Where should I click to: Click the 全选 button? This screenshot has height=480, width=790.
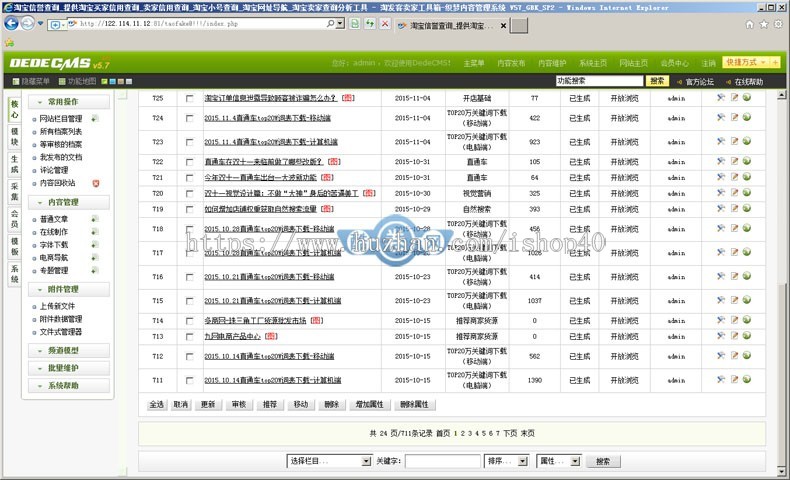[156, 404]
